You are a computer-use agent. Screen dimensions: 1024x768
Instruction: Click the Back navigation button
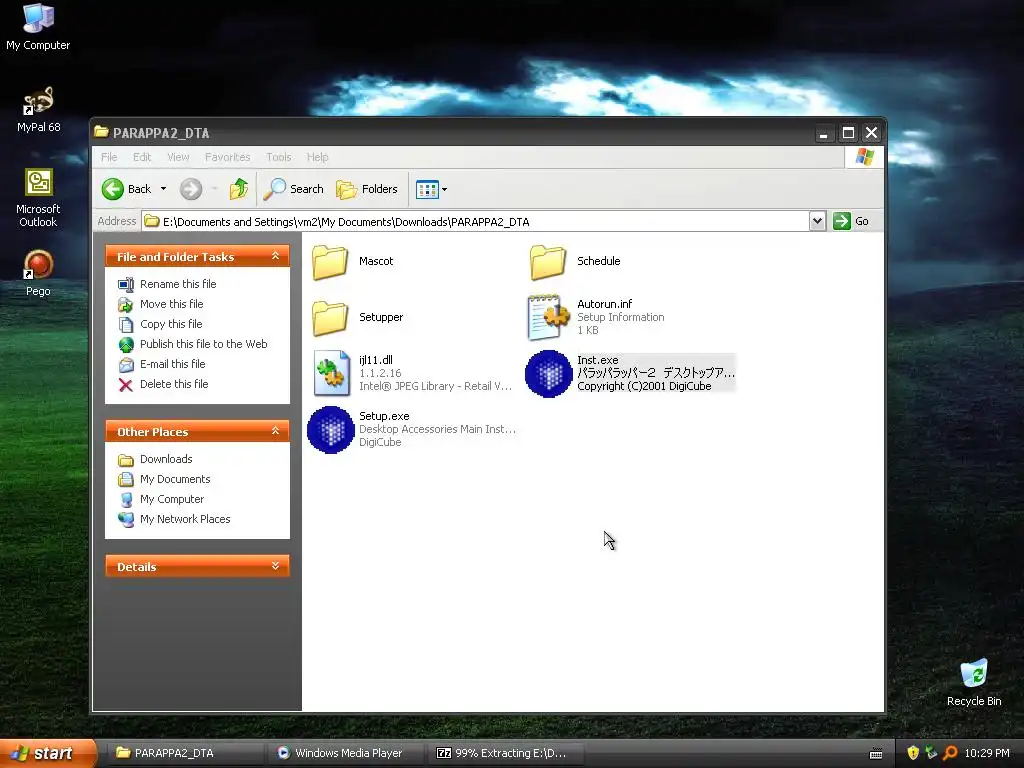[x=127, y=189]
